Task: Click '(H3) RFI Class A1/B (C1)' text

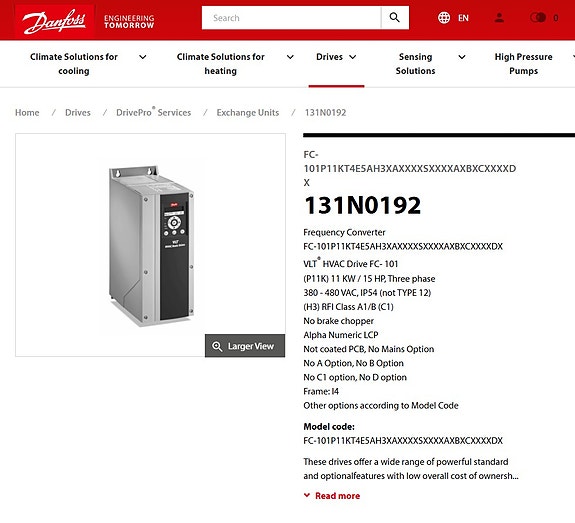Action: [x=348, y=307]
